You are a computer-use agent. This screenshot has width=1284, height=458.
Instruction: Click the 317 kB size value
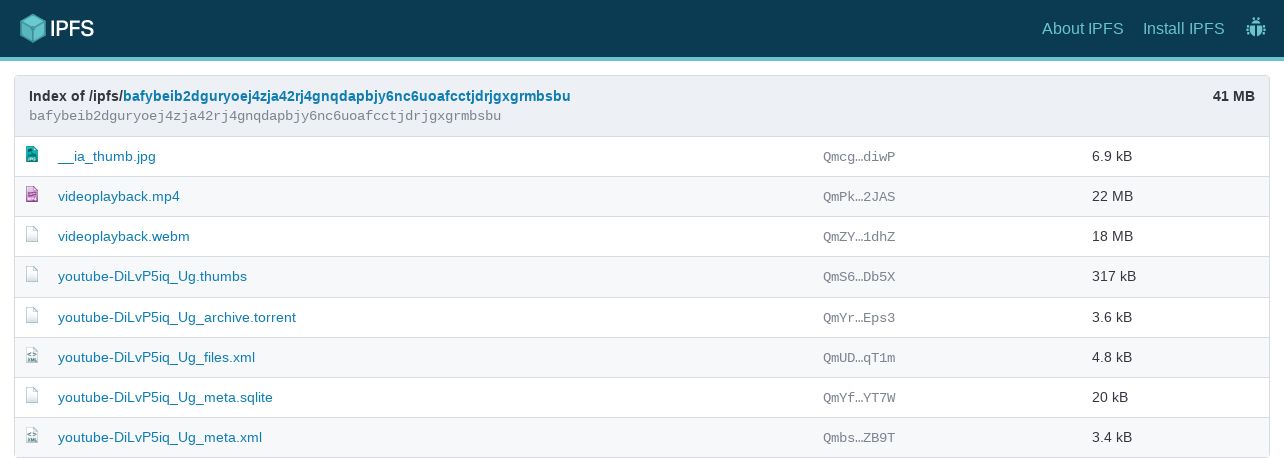click(x=1114, y=276)
